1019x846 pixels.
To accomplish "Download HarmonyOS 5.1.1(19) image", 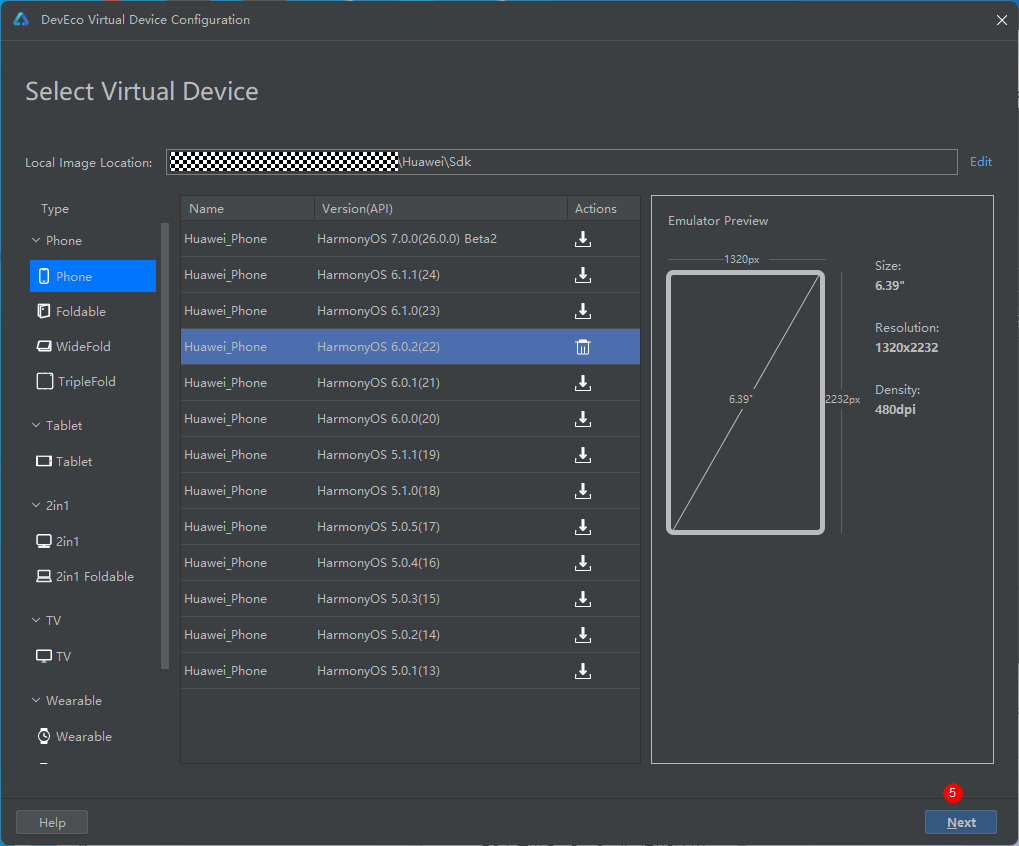I will pyautogui.click(x=583, y=455).
